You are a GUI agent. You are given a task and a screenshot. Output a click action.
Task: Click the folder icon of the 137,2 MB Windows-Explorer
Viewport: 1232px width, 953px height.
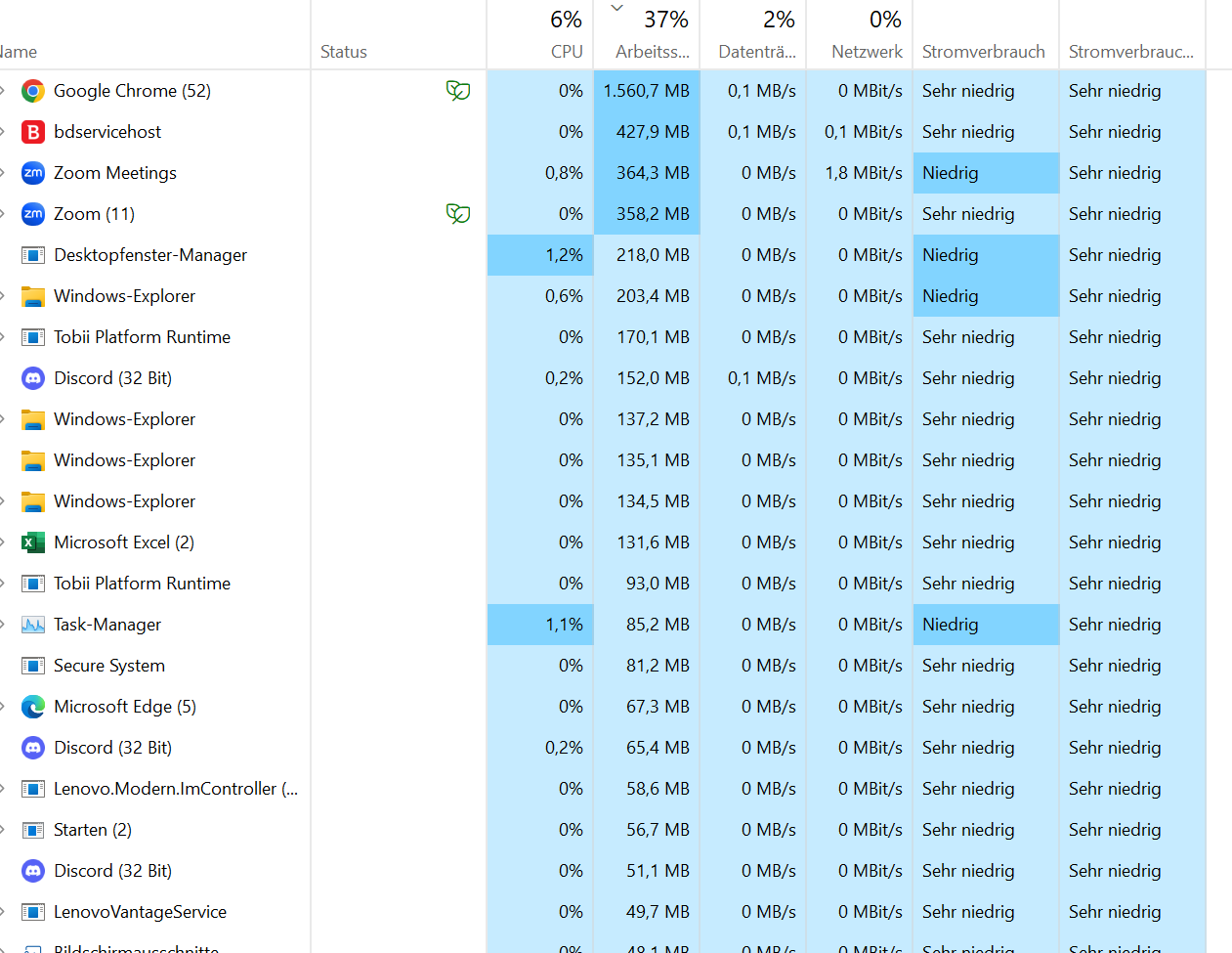[x=33, y=419]
